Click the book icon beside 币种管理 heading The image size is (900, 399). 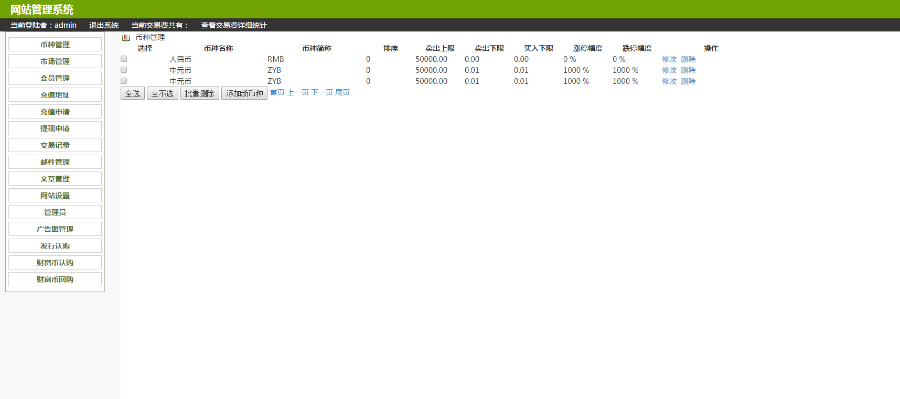point(126,38)
